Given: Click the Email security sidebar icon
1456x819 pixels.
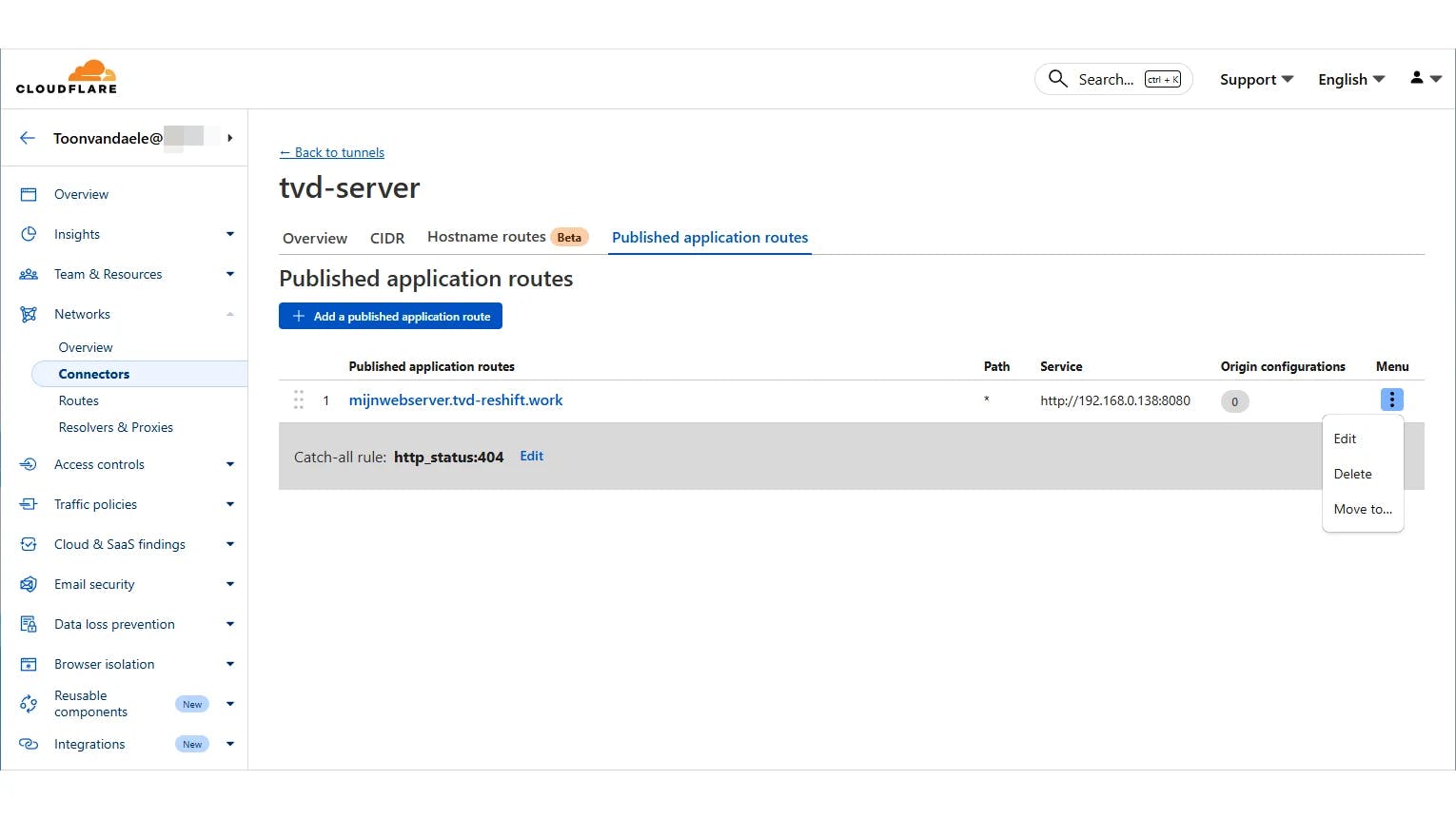Looking at the screenshot, I should (29, 584).
